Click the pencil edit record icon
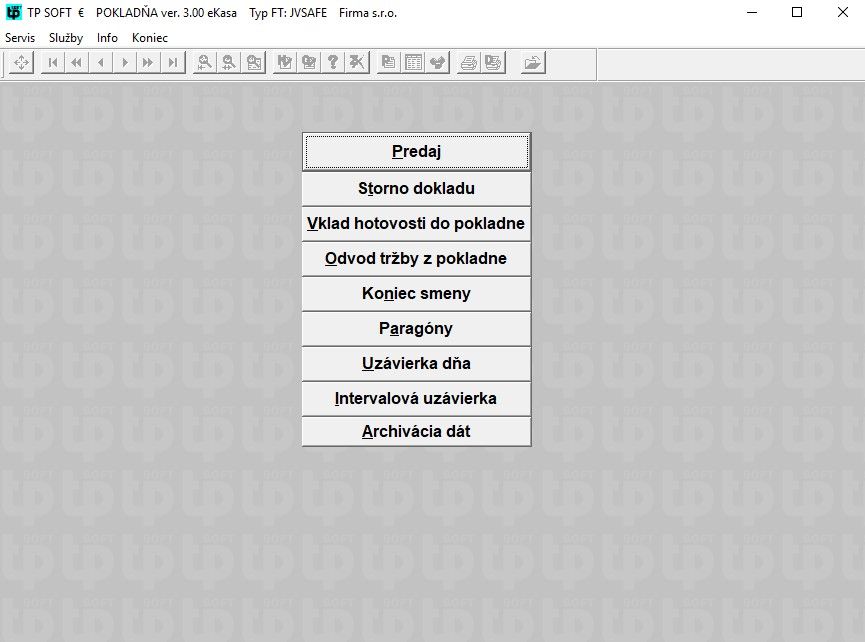The height and width of the screenshot is (642, 865). 285,62
